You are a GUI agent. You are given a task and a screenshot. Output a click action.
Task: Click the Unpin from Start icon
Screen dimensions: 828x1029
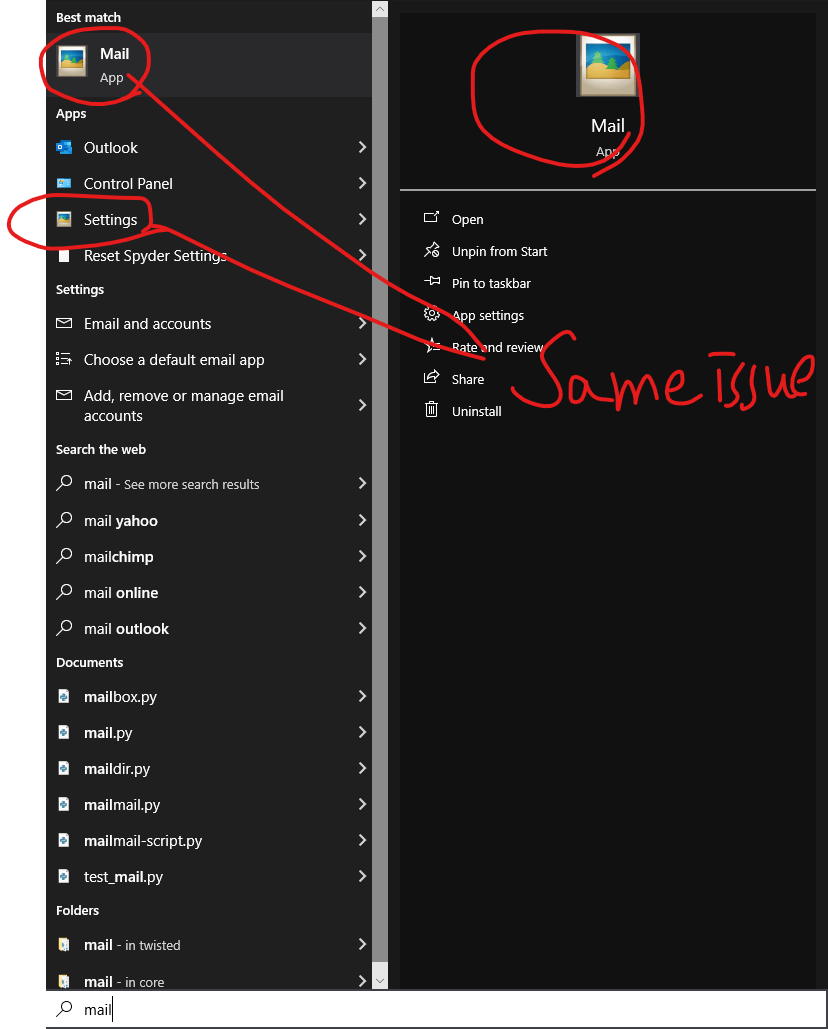[431, 250]
